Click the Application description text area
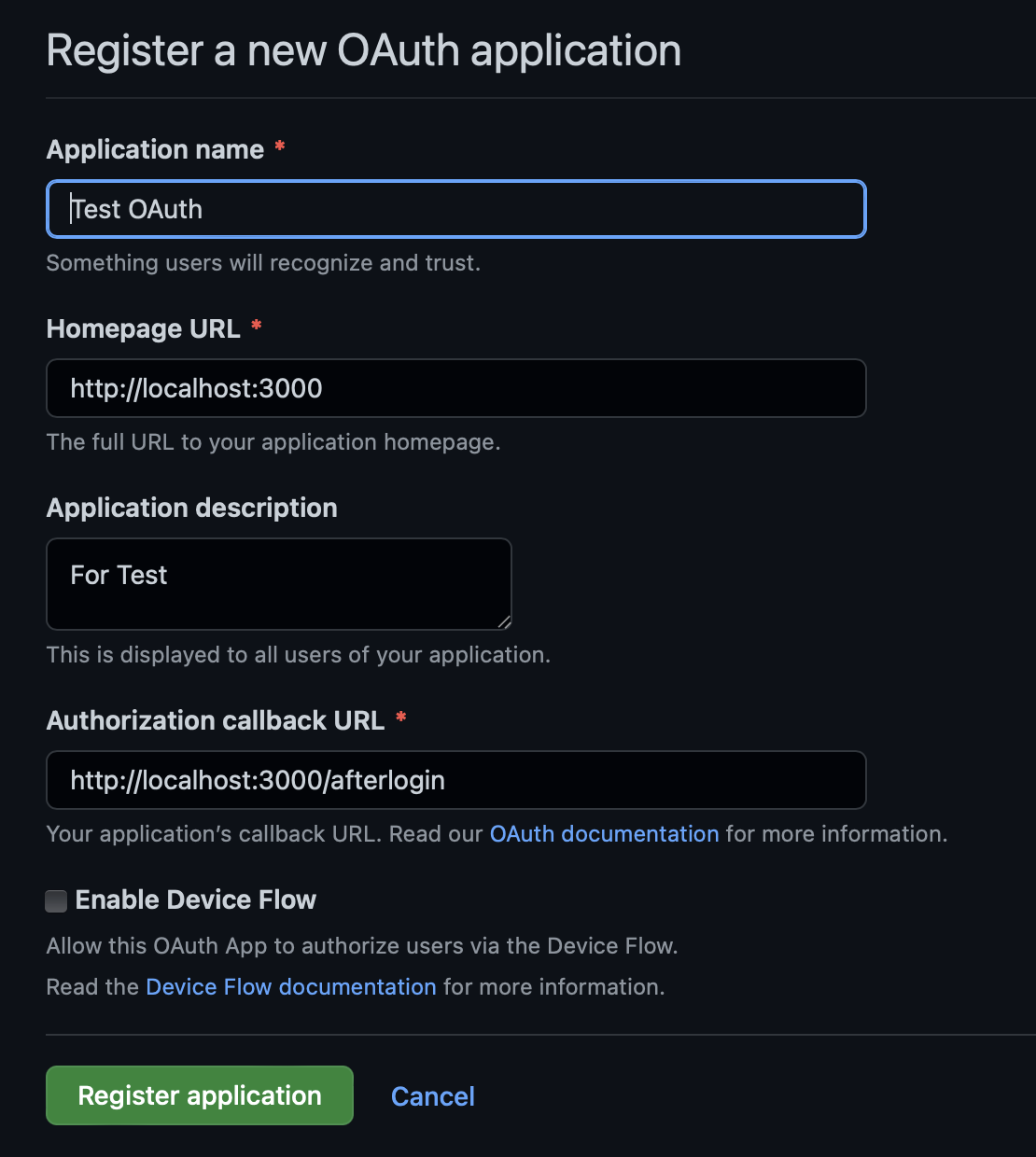 (279, 584)
